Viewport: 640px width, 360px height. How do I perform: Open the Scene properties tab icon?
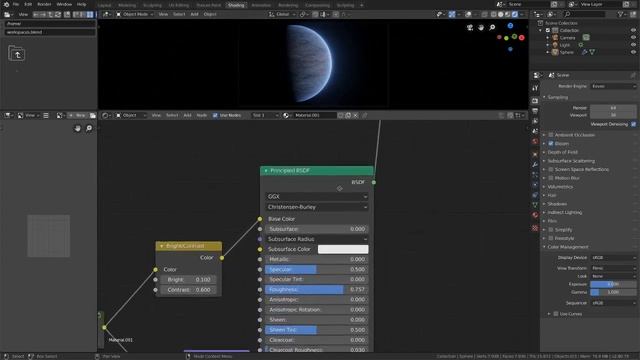[535, 131]
